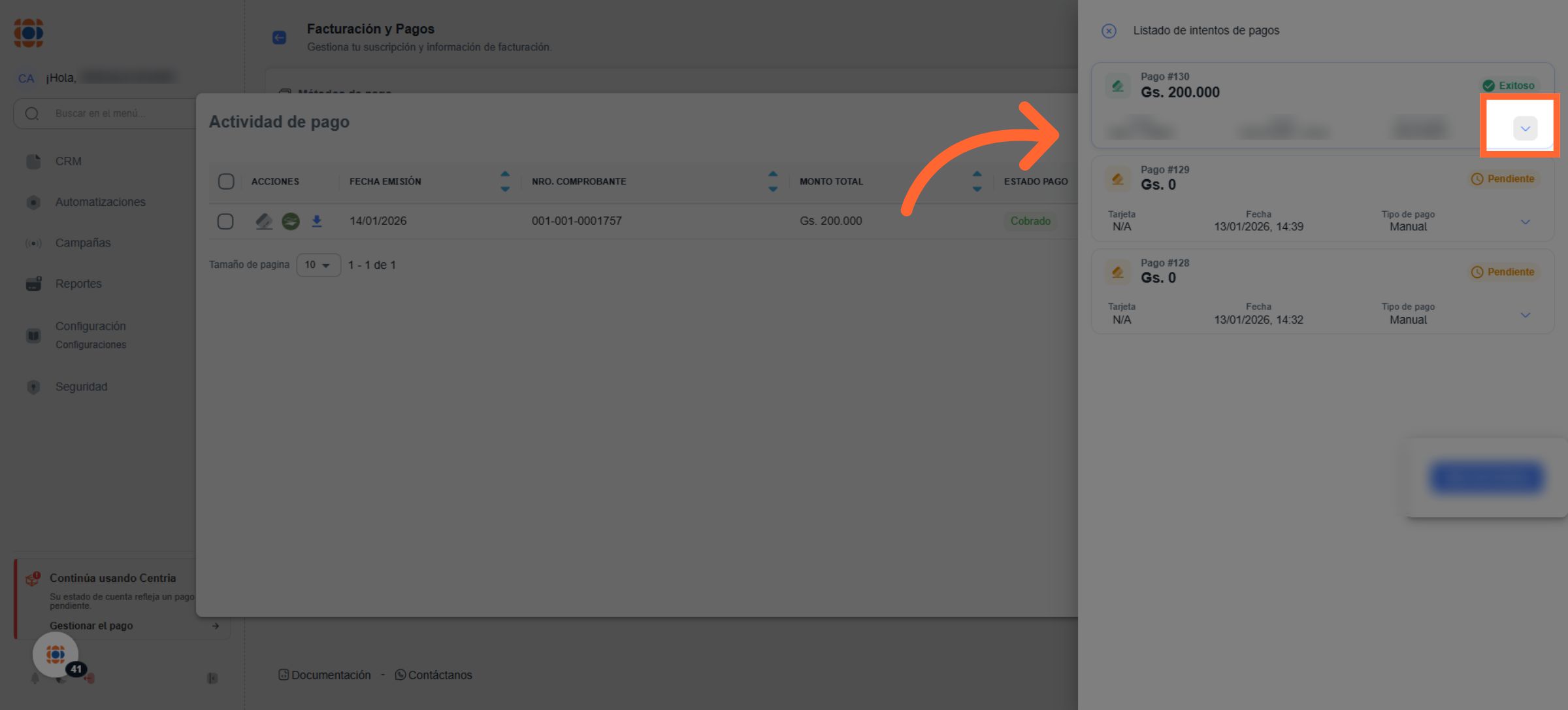Expand details of Pago #128

(1525, 315)
